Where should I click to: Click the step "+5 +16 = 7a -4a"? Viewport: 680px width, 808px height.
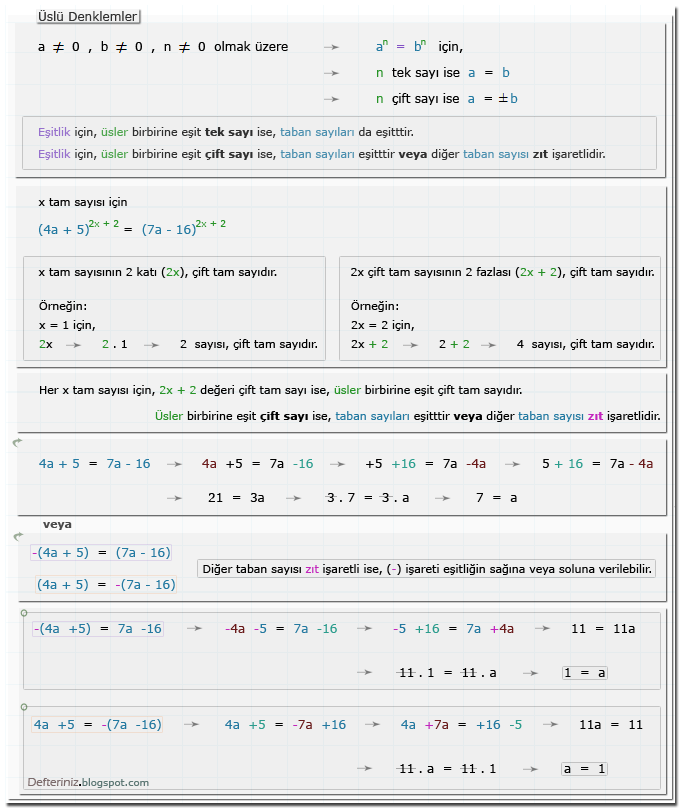tap(426, 464)
